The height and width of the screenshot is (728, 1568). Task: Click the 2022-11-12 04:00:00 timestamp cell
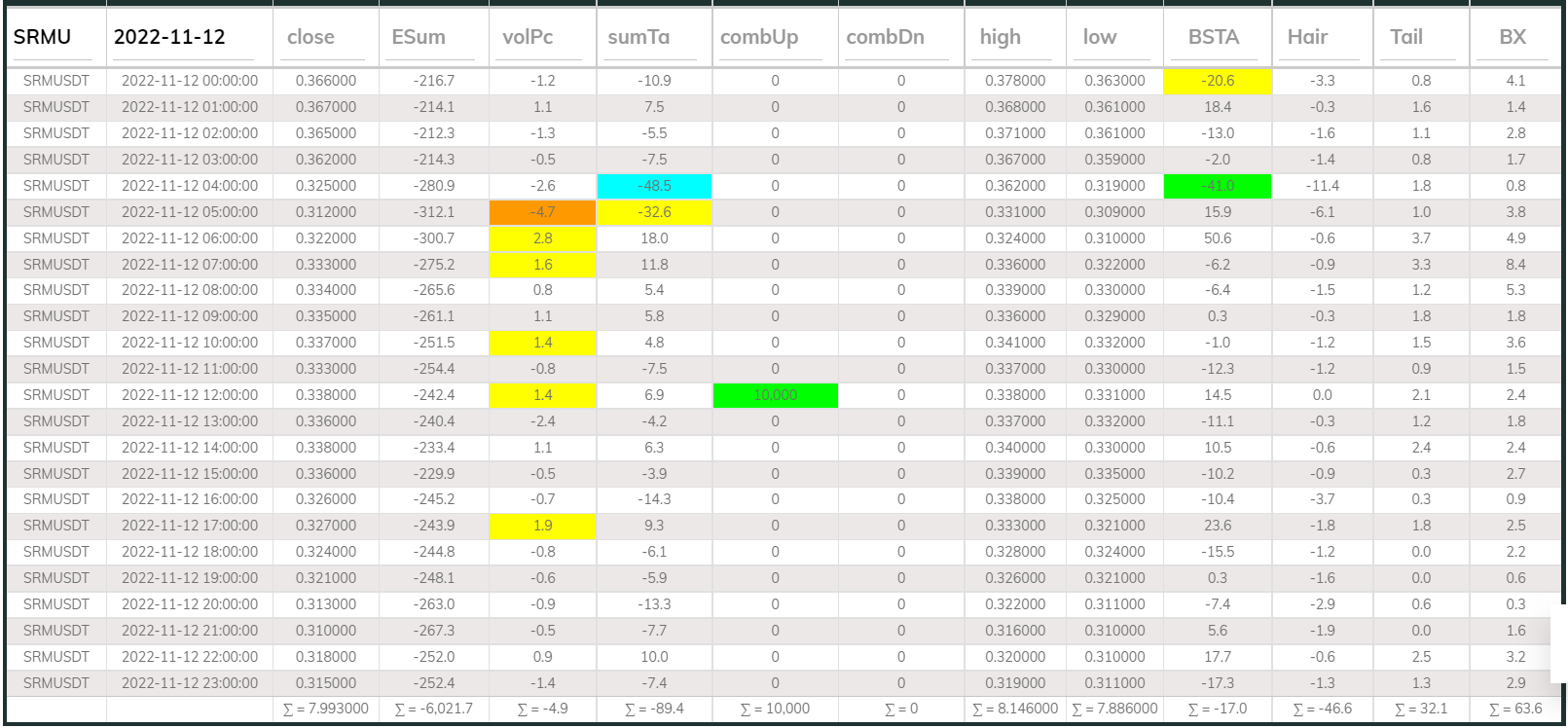click(x=190, y=186)
